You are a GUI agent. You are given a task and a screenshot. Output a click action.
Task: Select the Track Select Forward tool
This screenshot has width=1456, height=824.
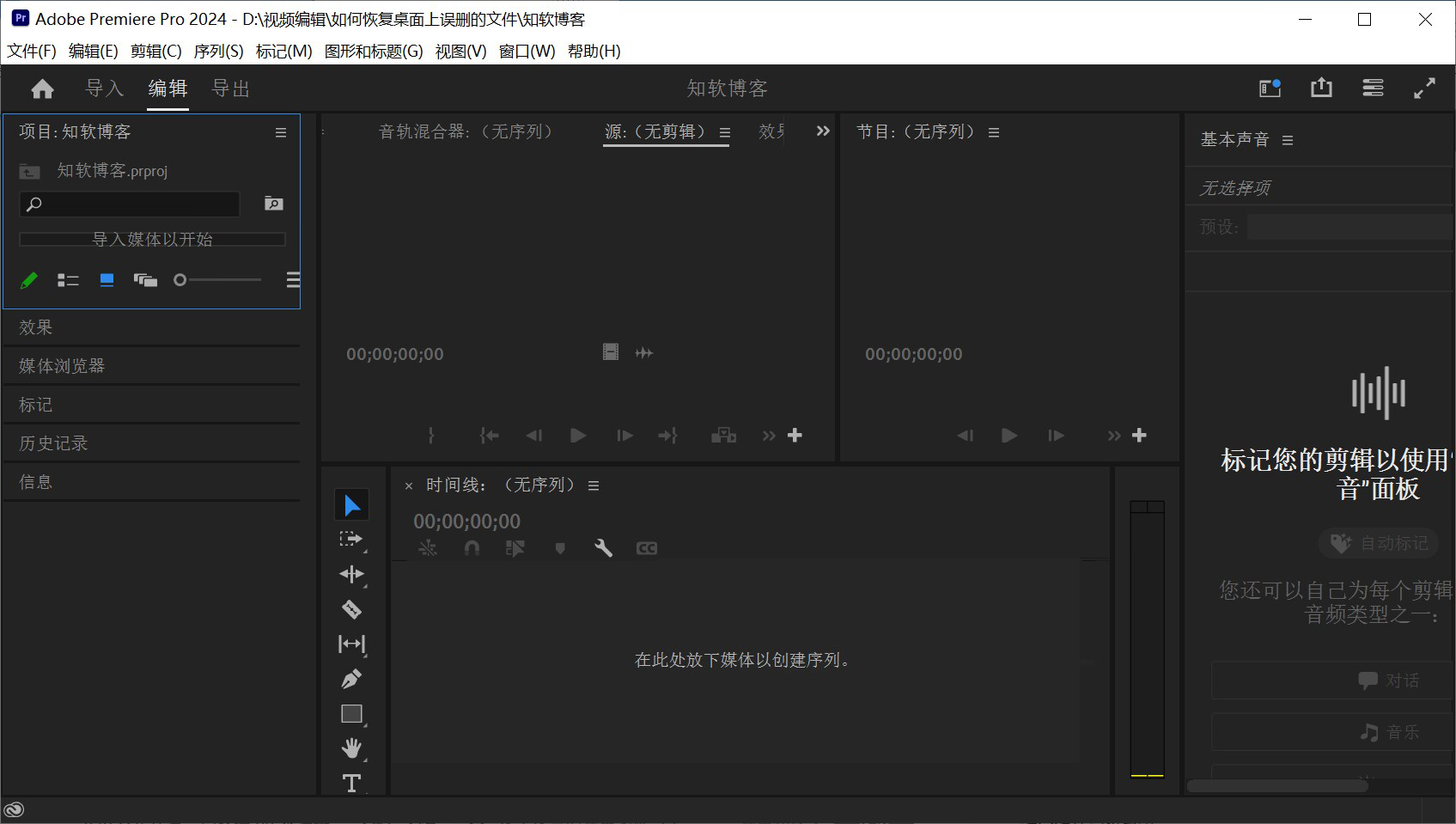[351, 540]
